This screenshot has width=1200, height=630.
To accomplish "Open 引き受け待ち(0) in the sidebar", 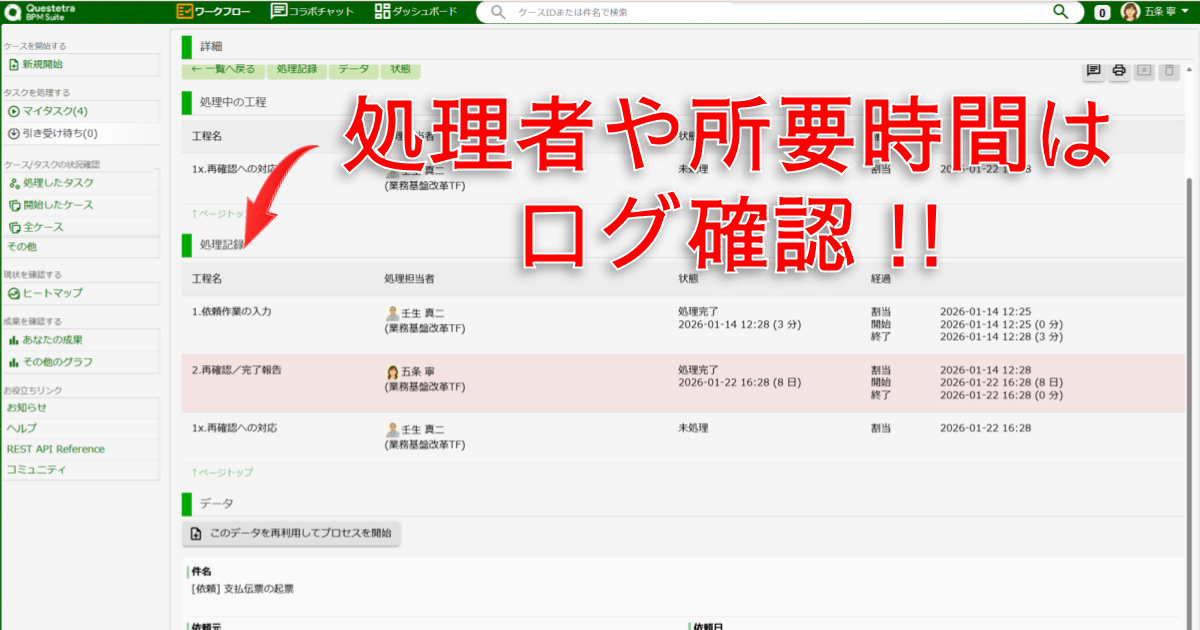I will click(80, 133).
